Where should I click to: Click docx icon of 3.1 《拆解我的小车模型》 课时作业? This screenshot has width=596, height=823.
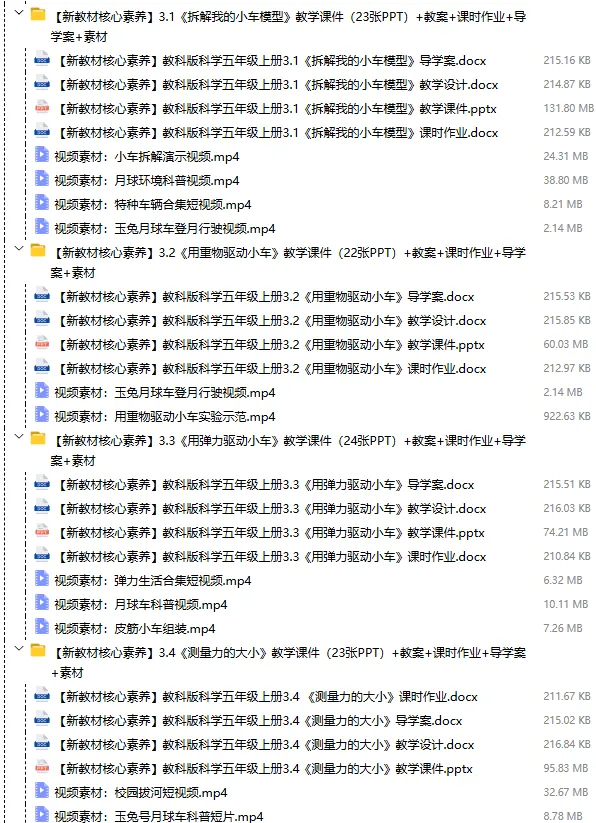click(41, 131)
